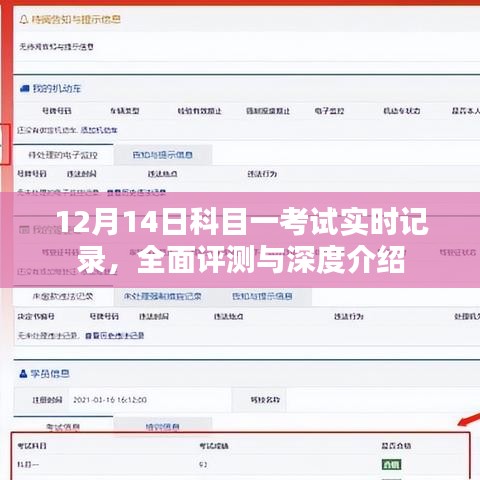
Task: Click 违法地点 header in 未缴款违法记录 table
Action: (229, 316)
